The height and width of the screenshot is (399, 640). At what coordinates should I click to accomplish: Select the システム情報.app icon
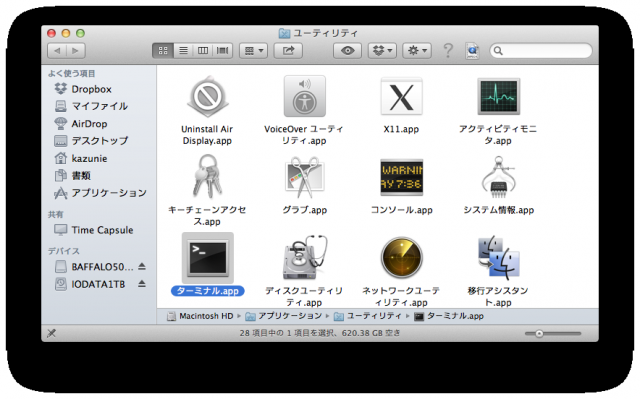(498, 177)
